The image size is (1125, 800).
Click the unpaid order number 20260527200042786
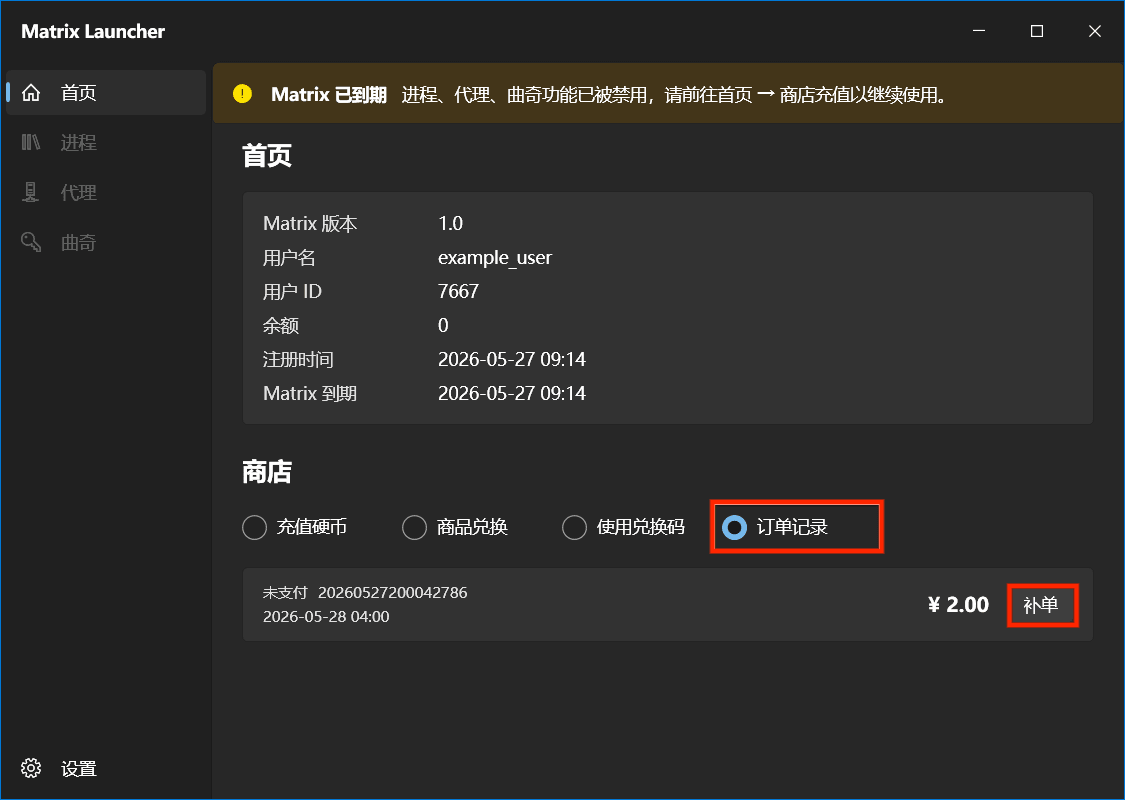click(x=392, y=593)
